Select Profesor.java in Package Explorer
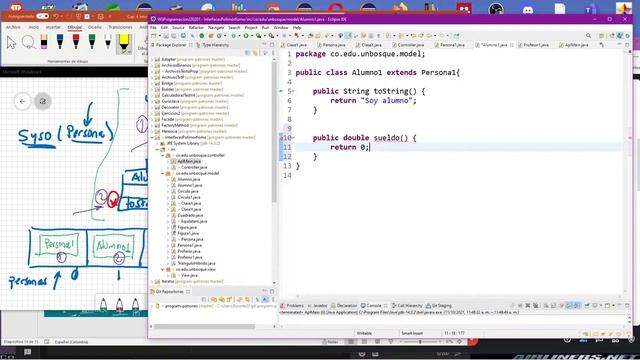 [189, 251]
